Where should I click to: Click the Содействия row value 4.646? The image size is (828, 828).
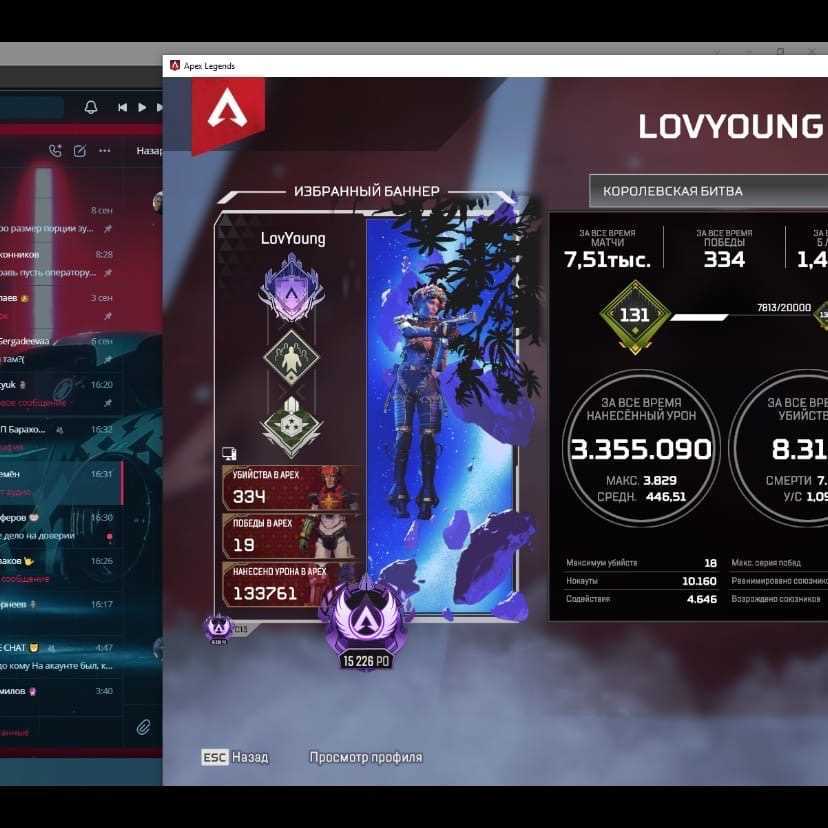pyautogui.click(x=702, y=599)
